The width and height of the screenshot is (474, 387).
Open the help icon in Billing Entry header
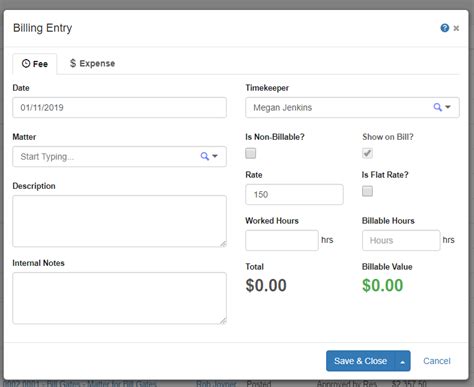point(444,28)
